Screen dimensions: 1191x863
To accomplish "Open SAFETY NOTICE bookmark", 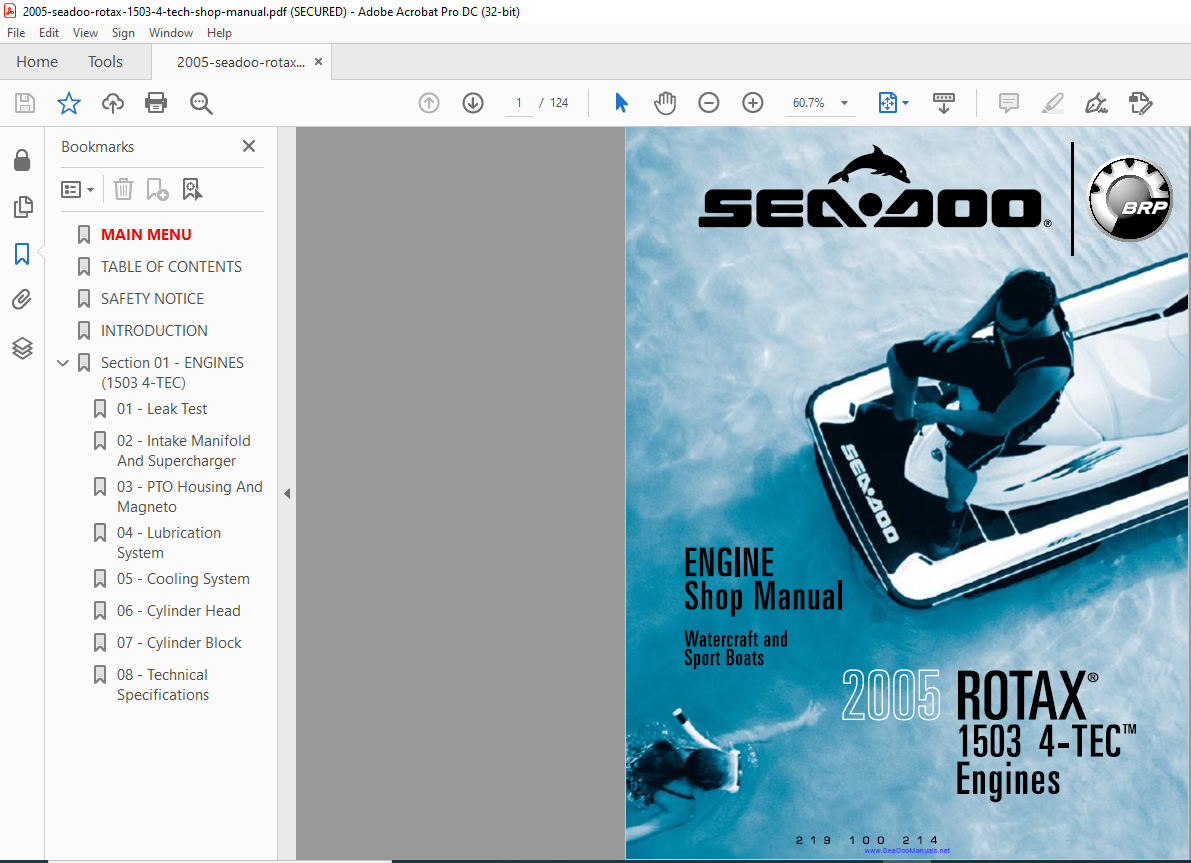I will click(x=152, y=299).
